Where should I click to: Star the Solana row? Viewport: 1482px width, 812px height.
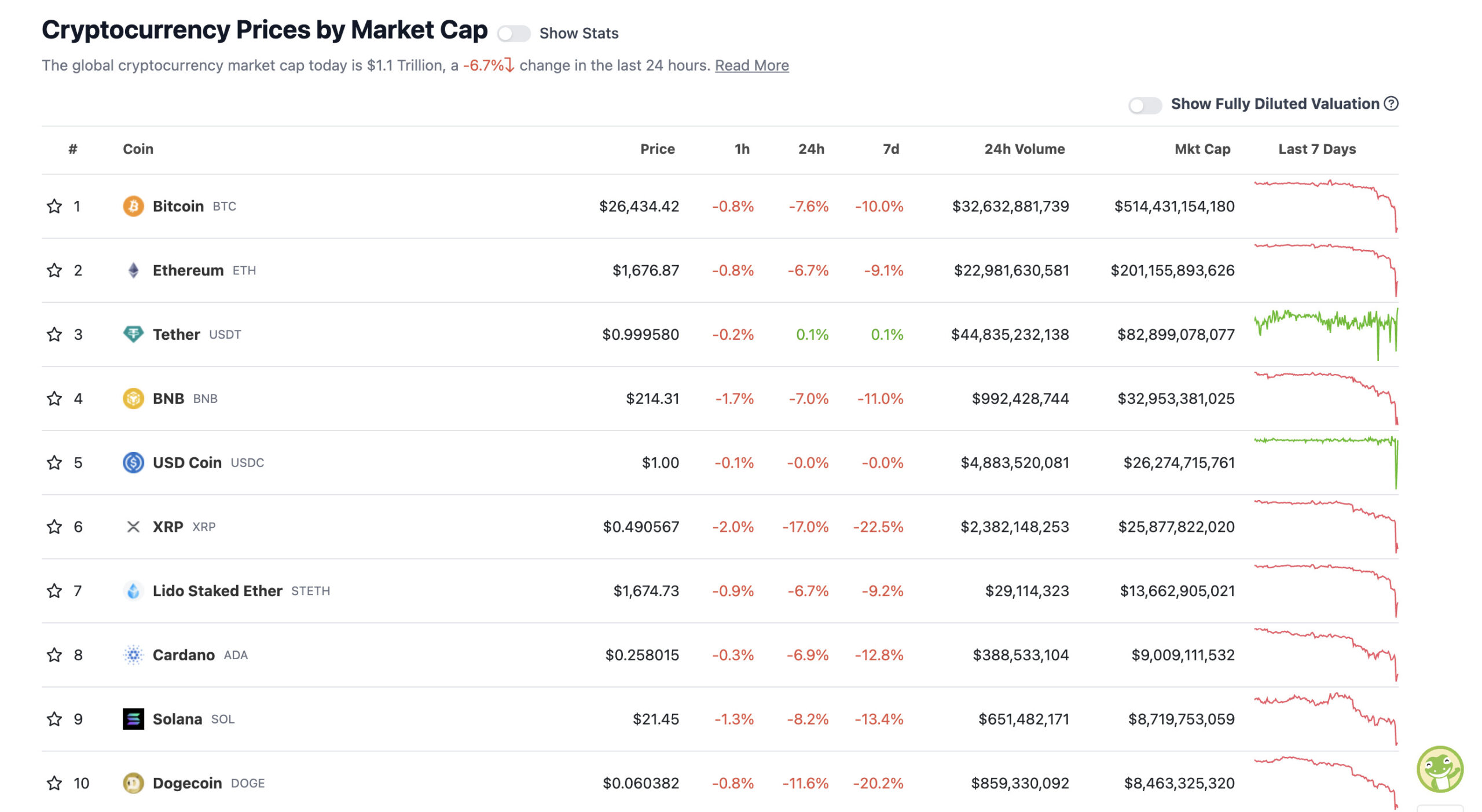54,719
